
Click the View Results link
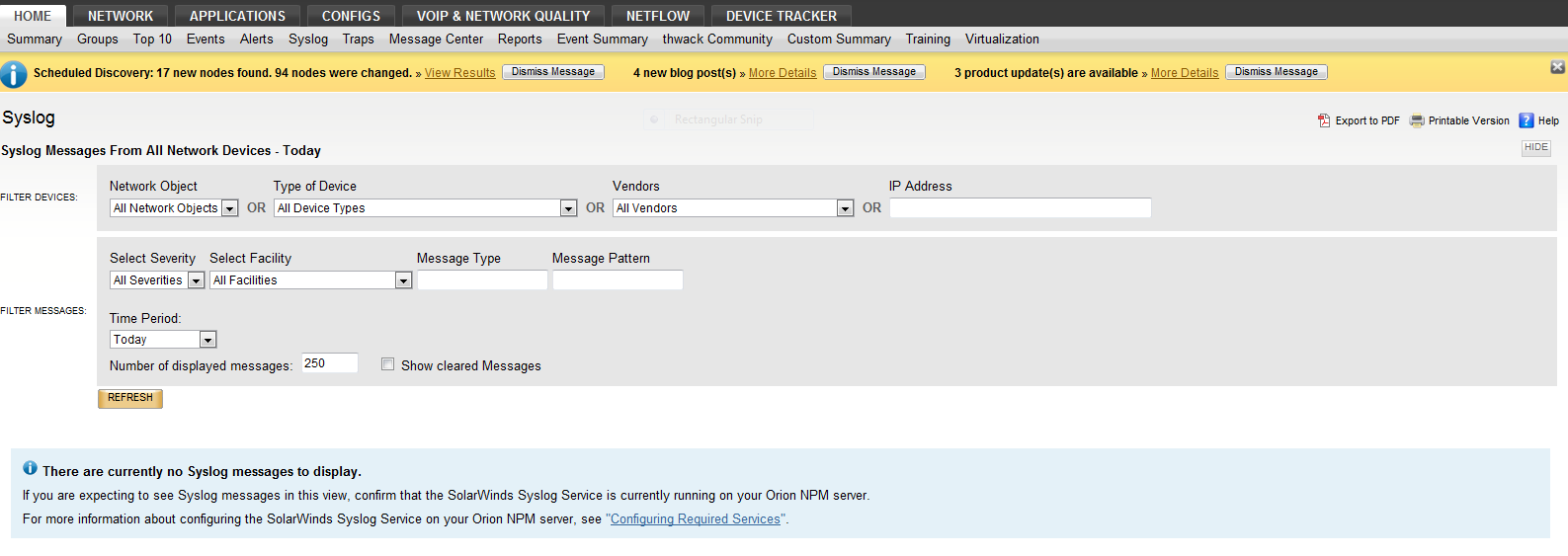pyautogui.click(x=460, y=73)
